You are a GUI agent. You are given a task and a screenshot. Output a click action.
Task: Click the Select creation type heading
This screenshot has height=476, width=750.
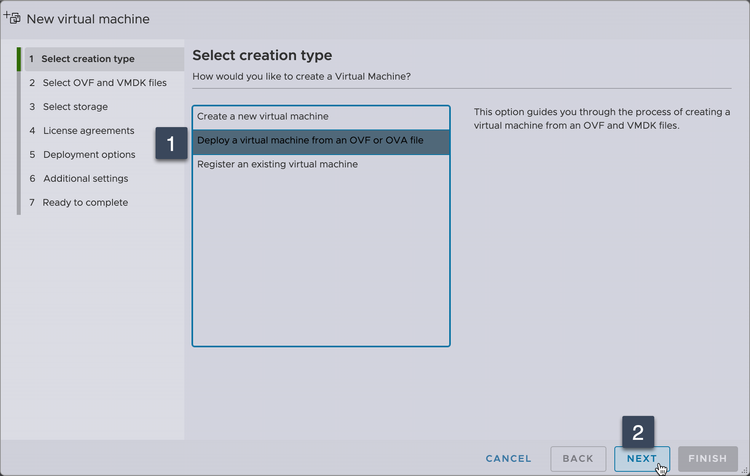click(x=262, y=55)
